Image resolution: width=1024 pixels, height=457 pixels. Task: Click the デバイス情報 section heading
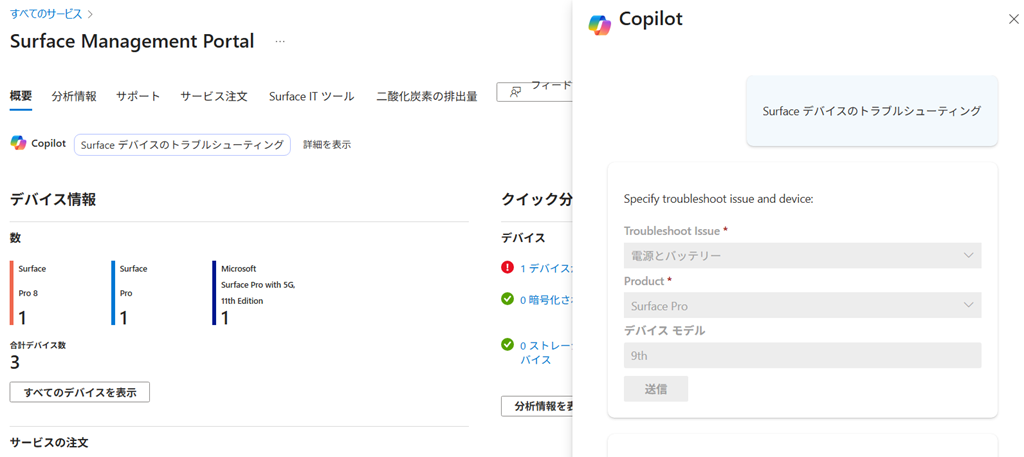[53, 200]
